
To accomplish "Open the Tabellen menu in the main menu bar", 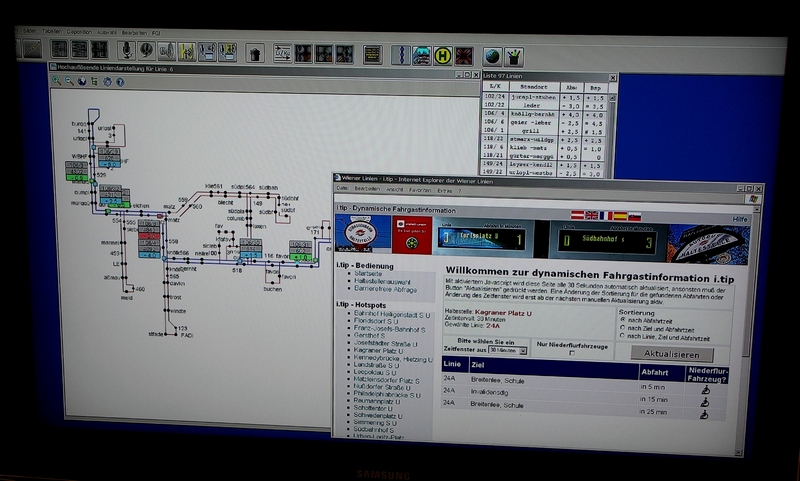I will [x=52, y=31].
